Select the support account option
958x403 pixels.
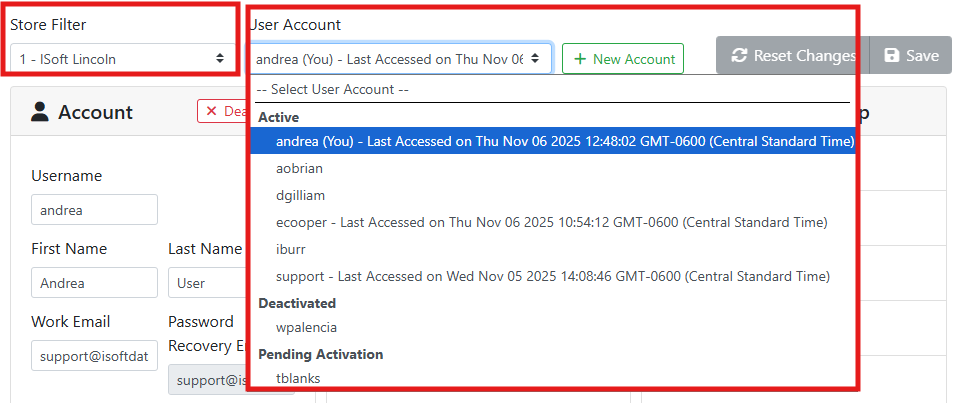tap(553, 276)
